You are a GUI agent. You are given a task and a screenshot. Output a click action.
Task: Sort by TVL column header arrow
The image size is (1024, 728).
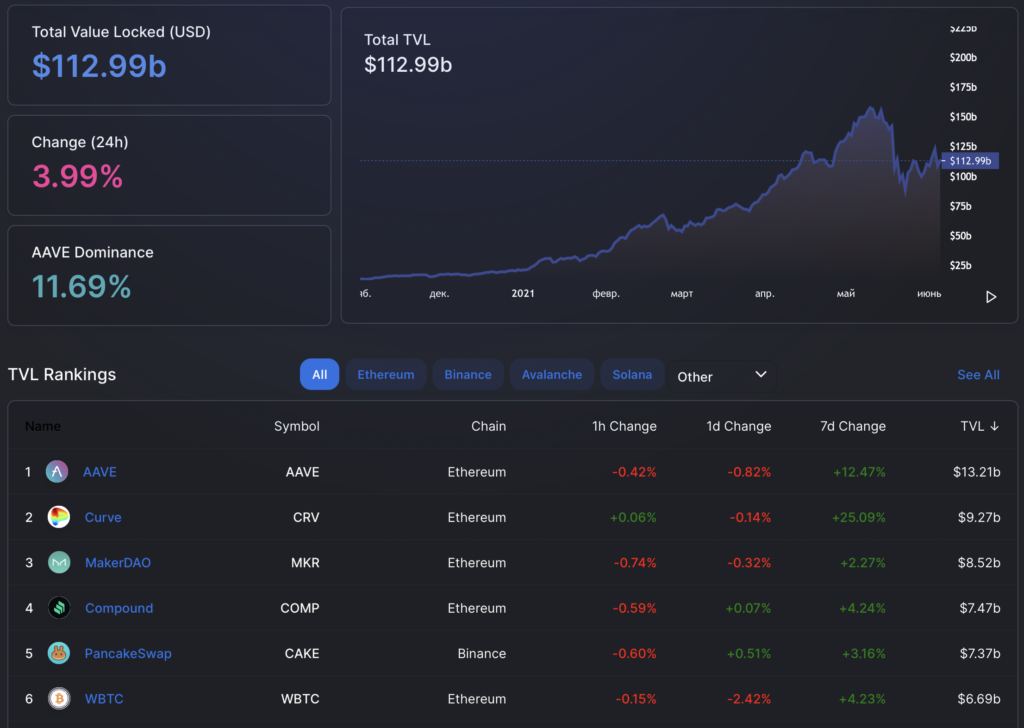coord(994,426)
